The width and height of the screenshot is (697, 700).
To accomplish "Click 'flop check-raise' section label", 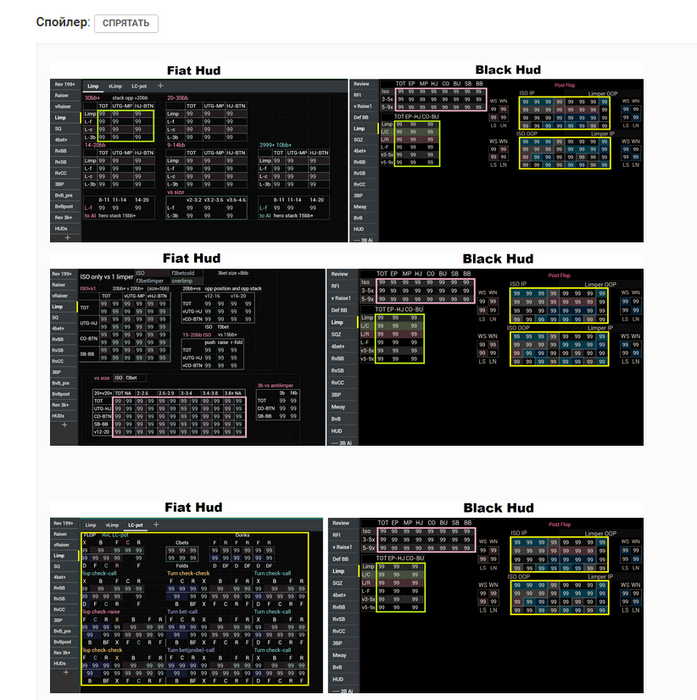I will pos(101,612).
